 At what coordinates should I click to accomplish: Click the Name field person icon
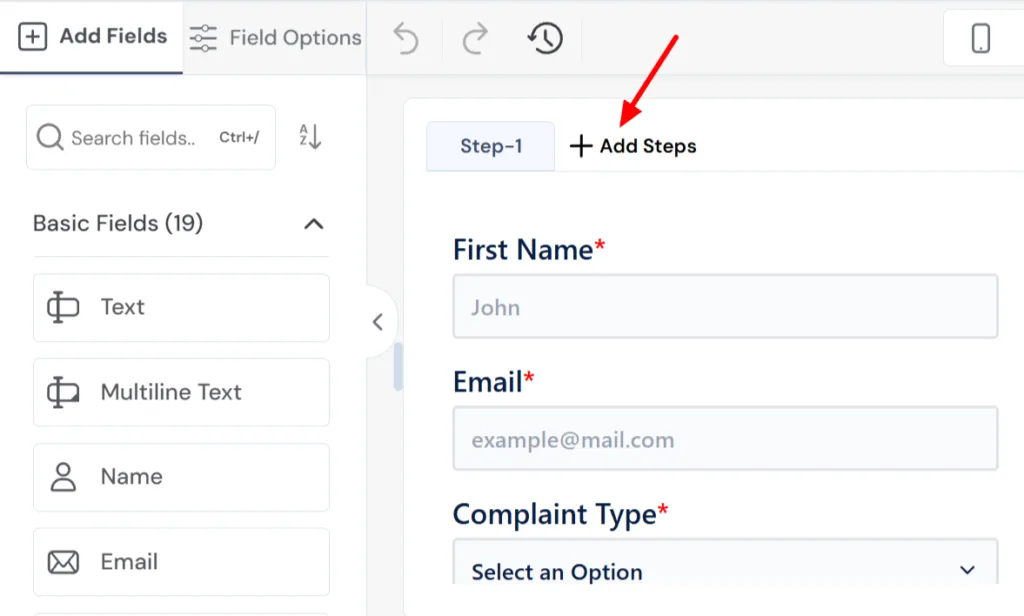tap(63, 477)
